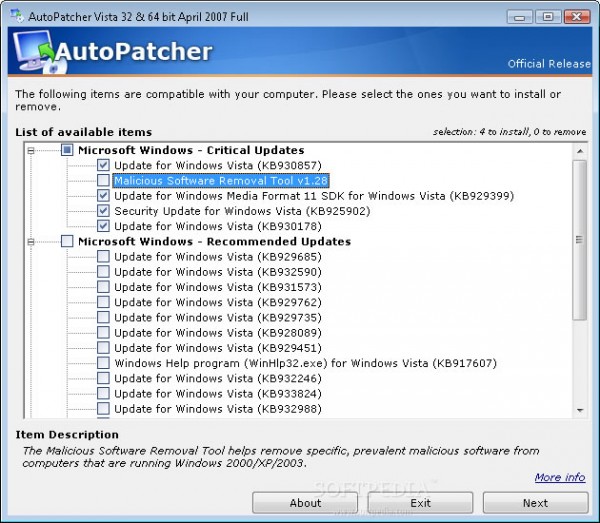Viewport: 600px width, 523px height.
Task: Click the scrollbar up arrow
Action: coord(580,151)
